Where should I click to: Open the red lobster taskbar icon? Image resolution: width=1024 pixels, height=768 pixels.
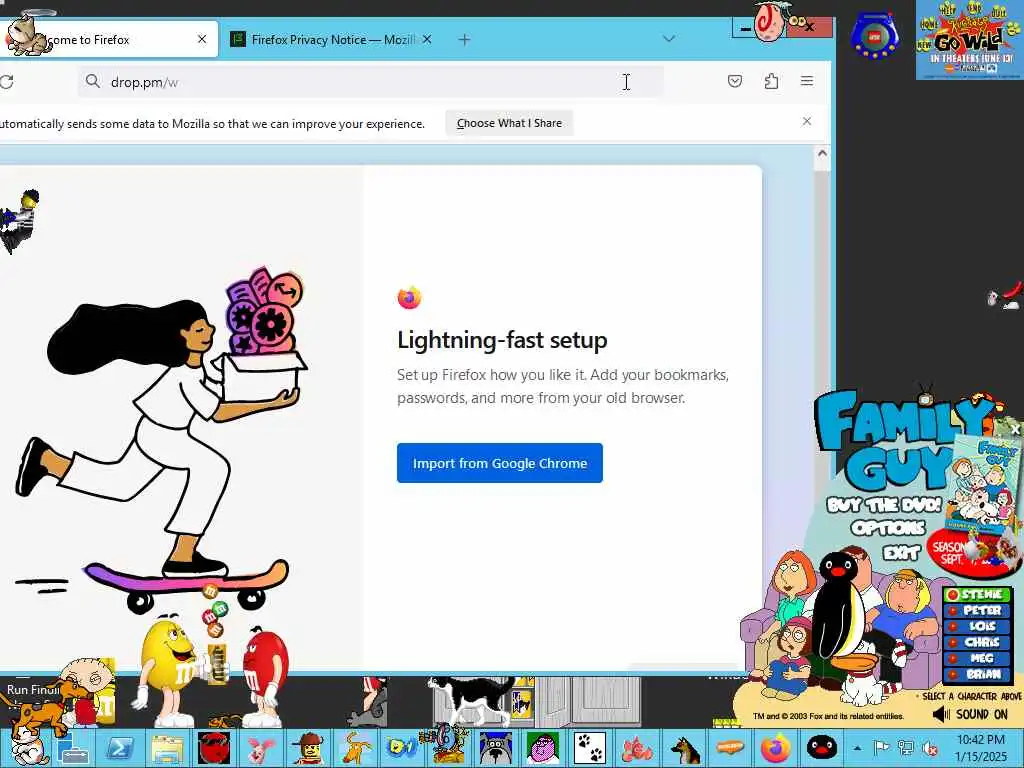tap(637, 748)
